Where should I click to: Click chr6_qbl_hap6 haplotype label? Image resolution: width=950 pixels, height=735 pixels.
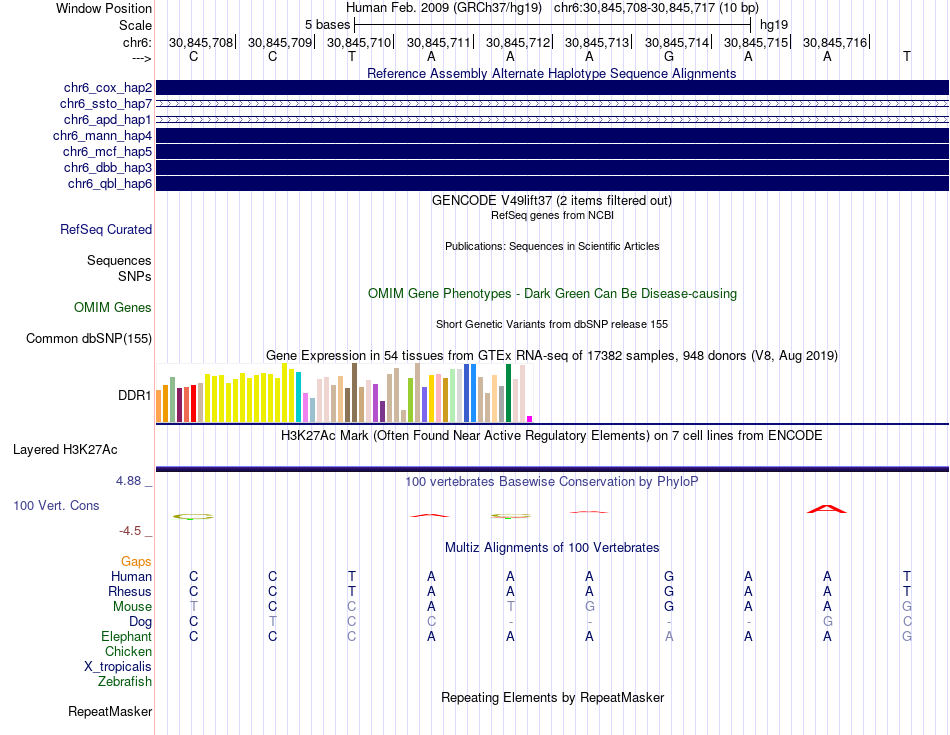click(110, 184)
